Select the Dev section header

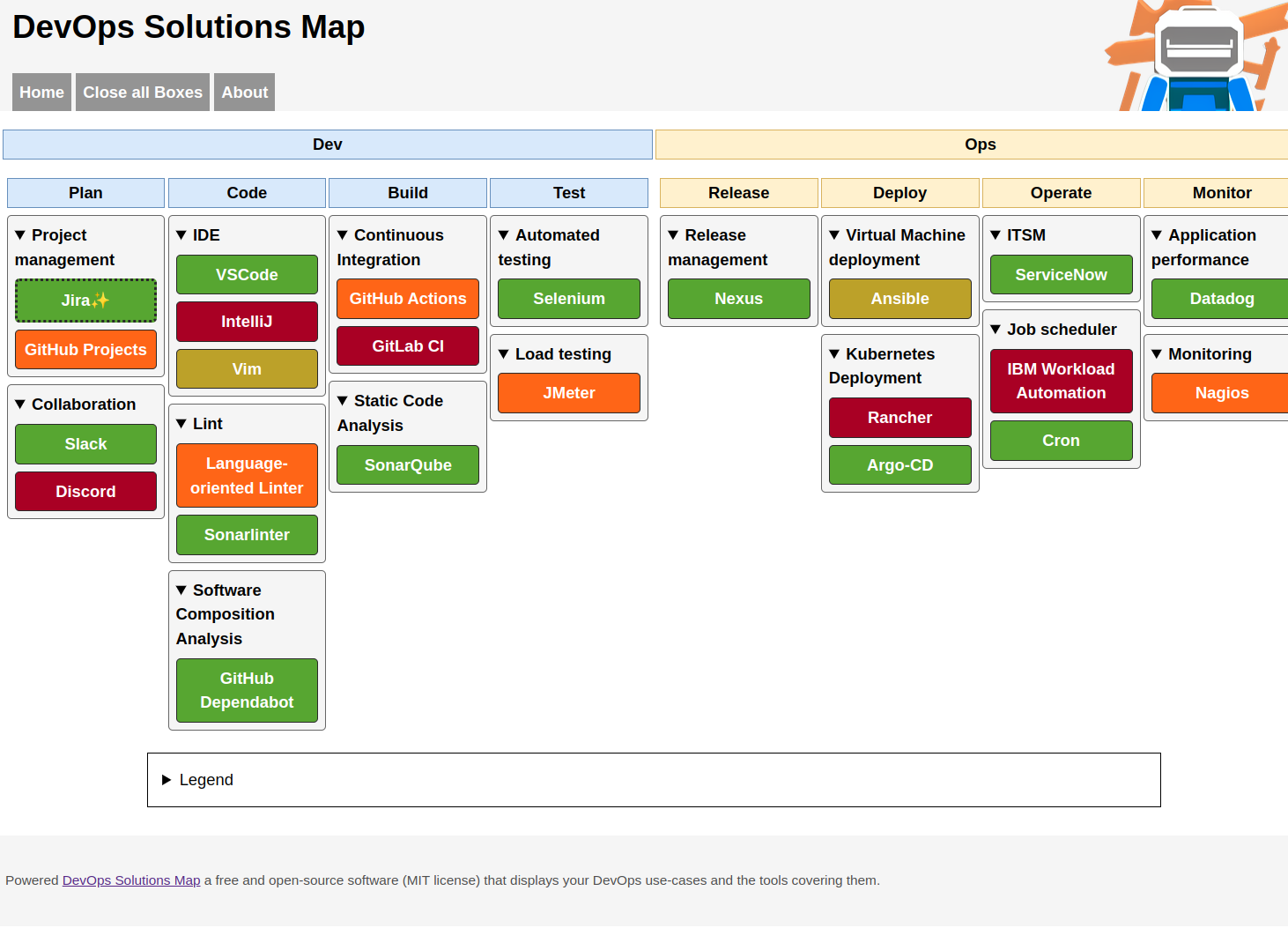click(328, 145)
